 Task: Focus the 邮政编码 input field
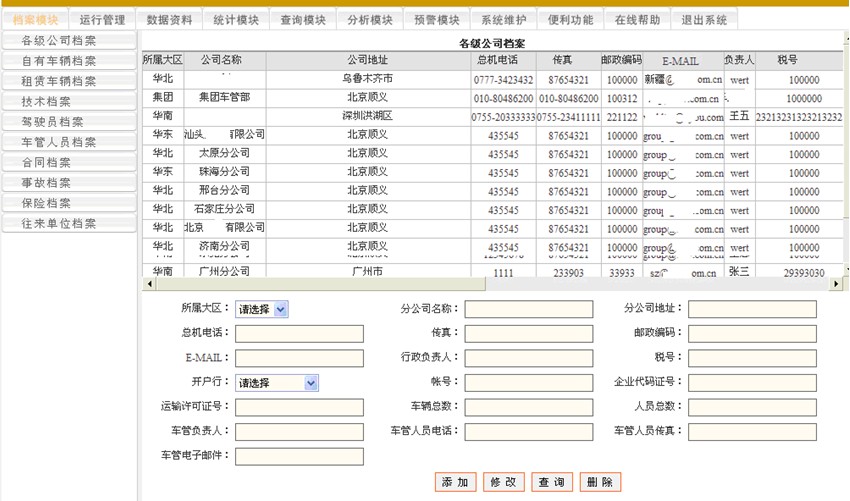click(752, 333)
